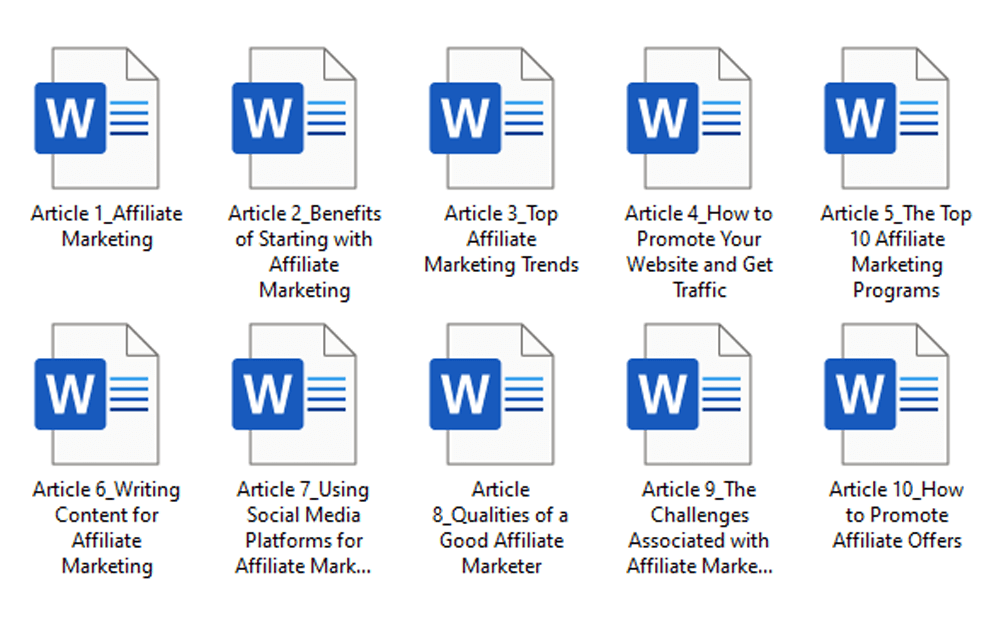Select the Article 9_The Challenges Word icon
This screenshot has height=629, width=1000.
coord(689,394)
